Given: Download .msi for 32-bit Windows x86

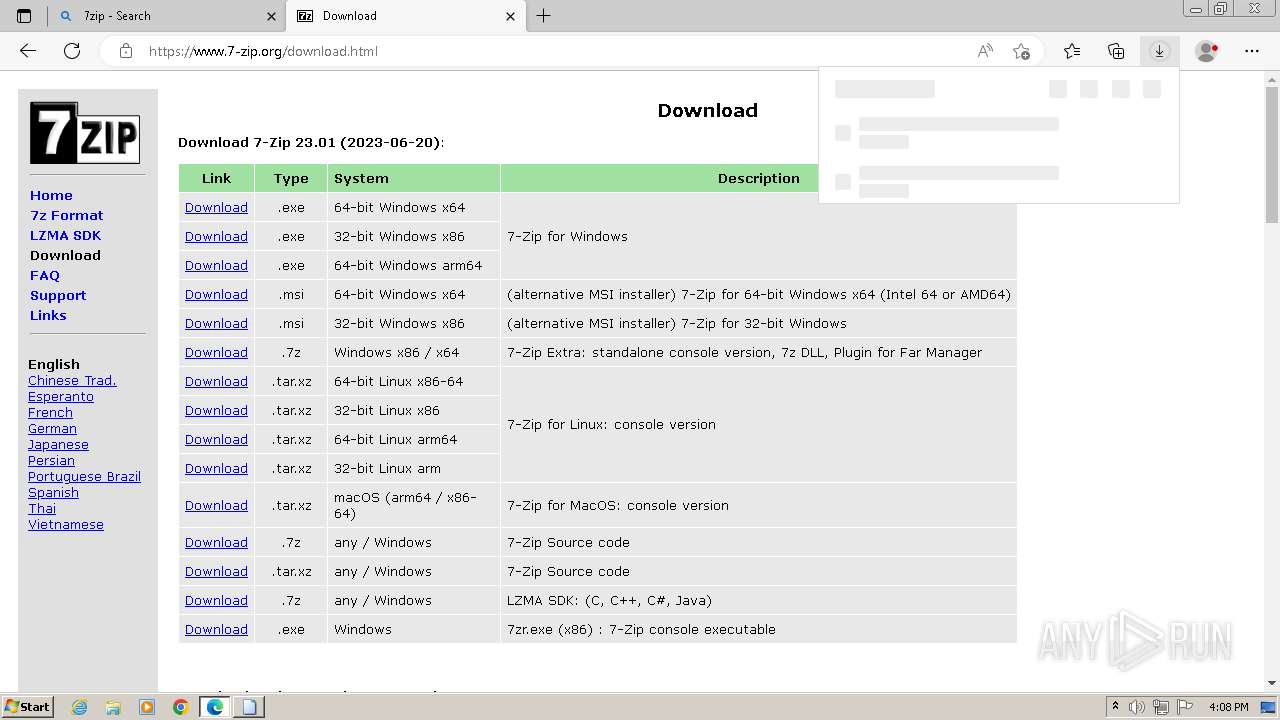Looking at the screenshot, I should [x=216, y=323].
